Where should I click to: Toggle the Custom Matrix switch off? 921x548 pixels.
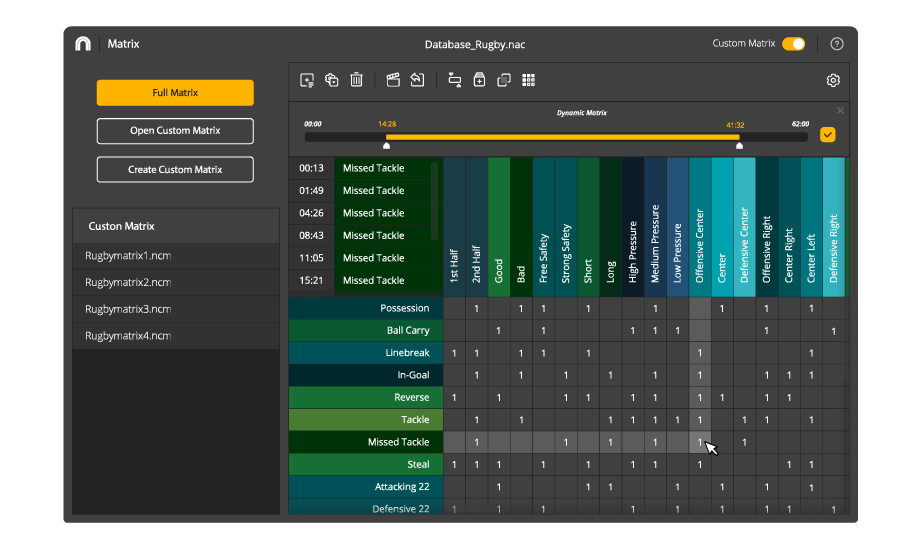click(793, 44)
